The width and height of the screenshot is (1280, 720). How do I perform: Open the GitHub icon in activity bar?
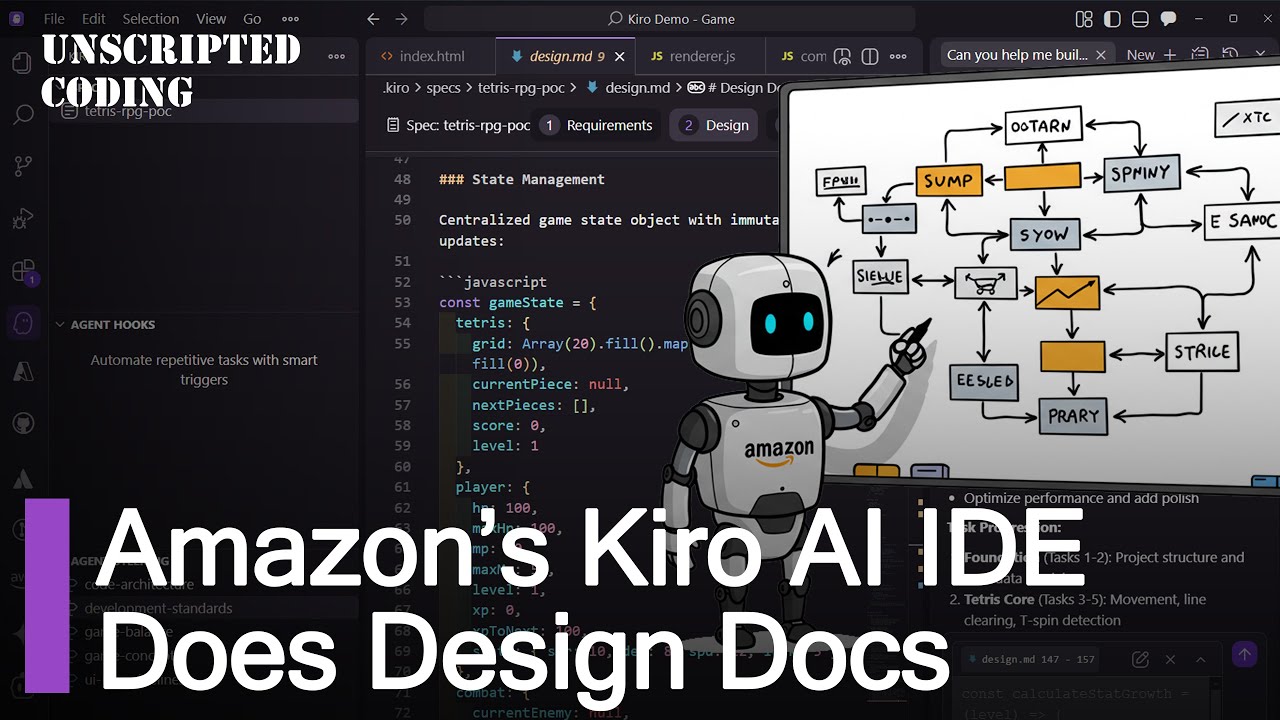22,425
